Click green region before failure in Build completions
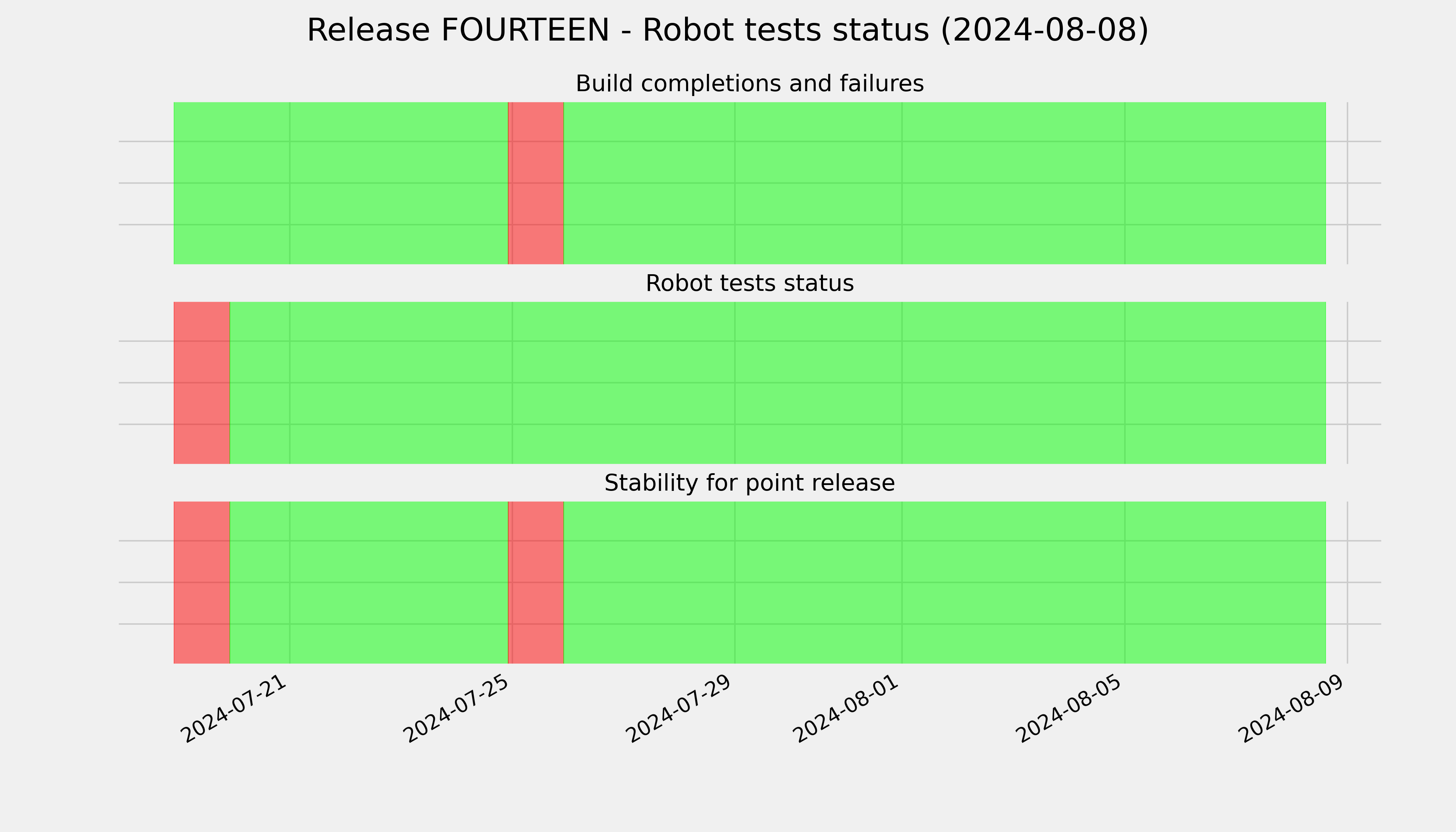The height and width of the screenshot is (832, 1456). (x=340, y=183)
